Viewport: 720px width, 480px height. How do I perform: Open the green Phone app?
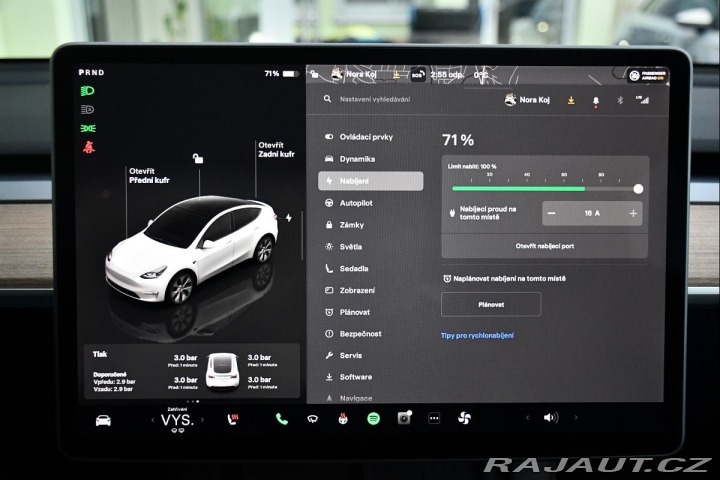pyautogui.click(x=281, y=418)
